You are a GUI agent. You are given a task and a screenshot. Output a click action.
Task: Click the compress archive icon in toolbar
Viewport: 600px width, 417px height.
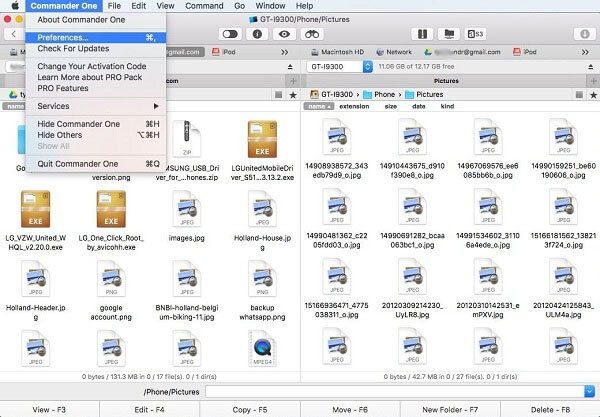pos(422,34)
